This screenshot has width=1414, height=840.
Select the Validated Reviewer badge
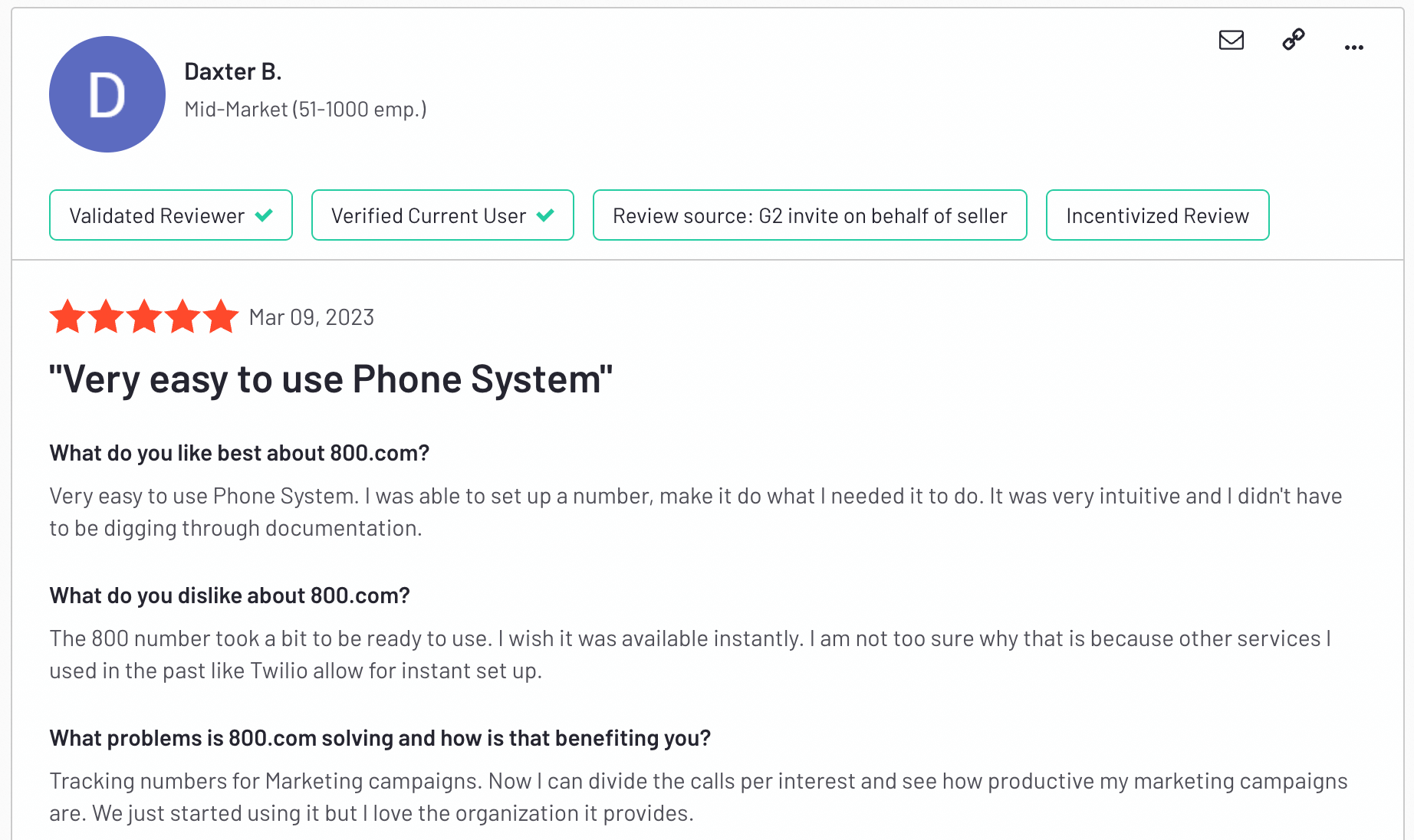(171, 215)
